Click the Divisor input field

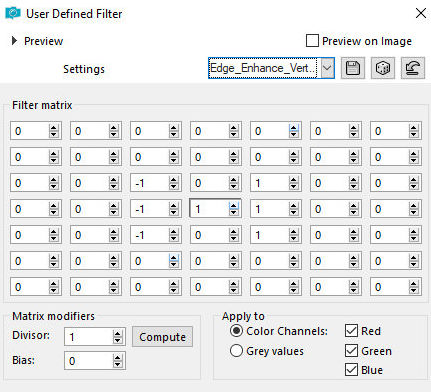(x=89, y=337)
